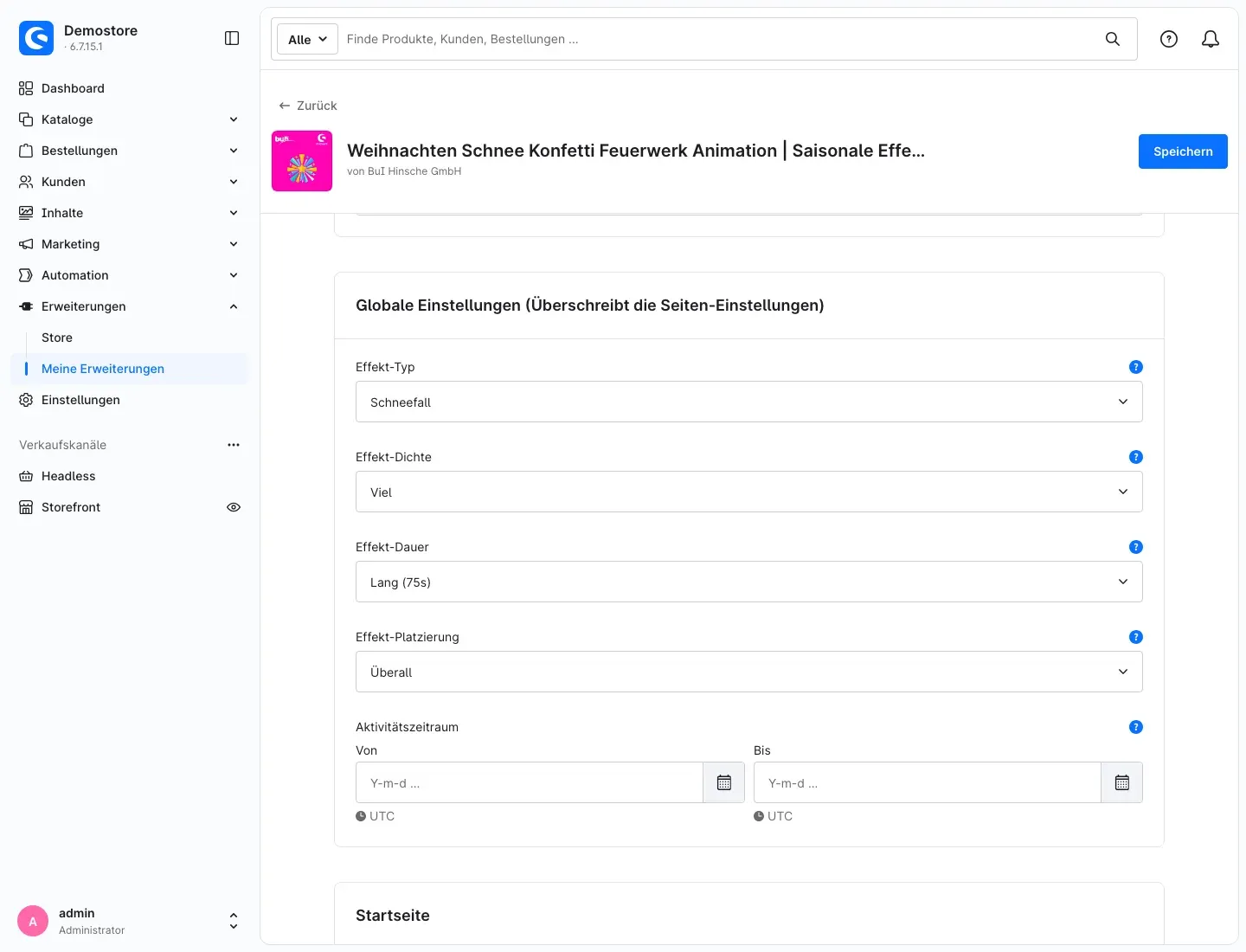The image size is (1246, 952).
Task: Show help for Aktivitätszeitraum
Action: click(1136, 727)
